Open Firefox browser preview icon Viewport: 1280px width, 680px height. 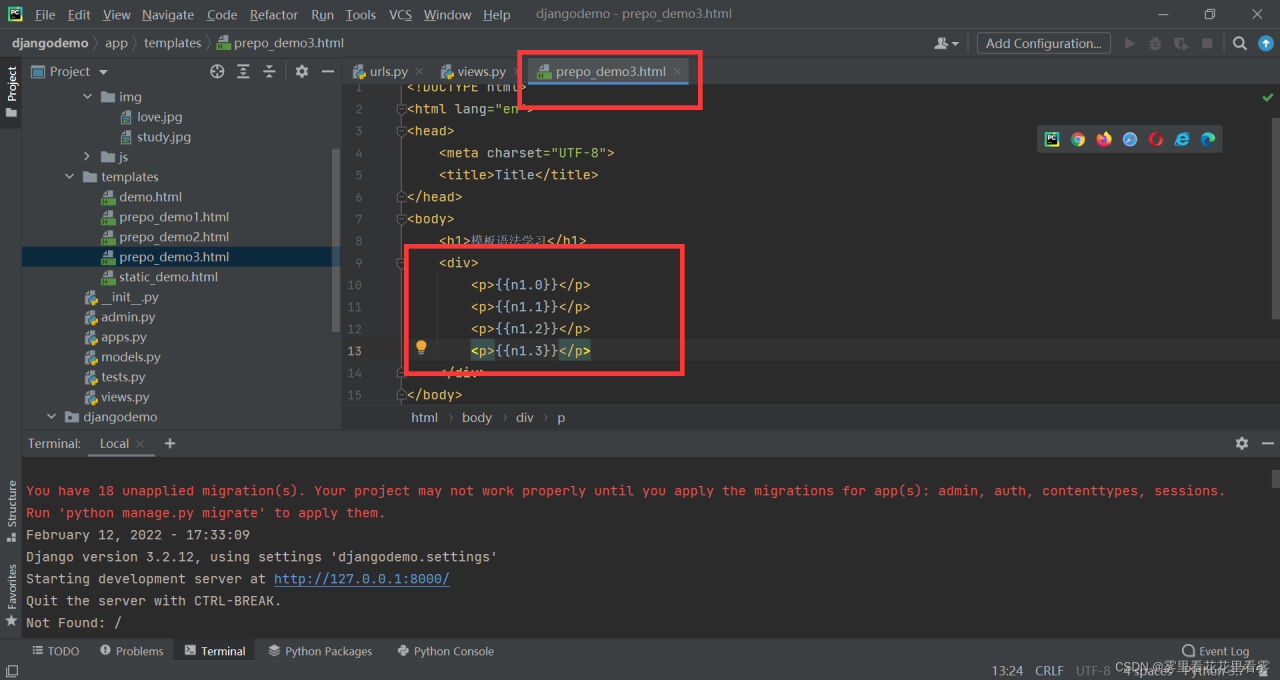[x=1104, y=140]
